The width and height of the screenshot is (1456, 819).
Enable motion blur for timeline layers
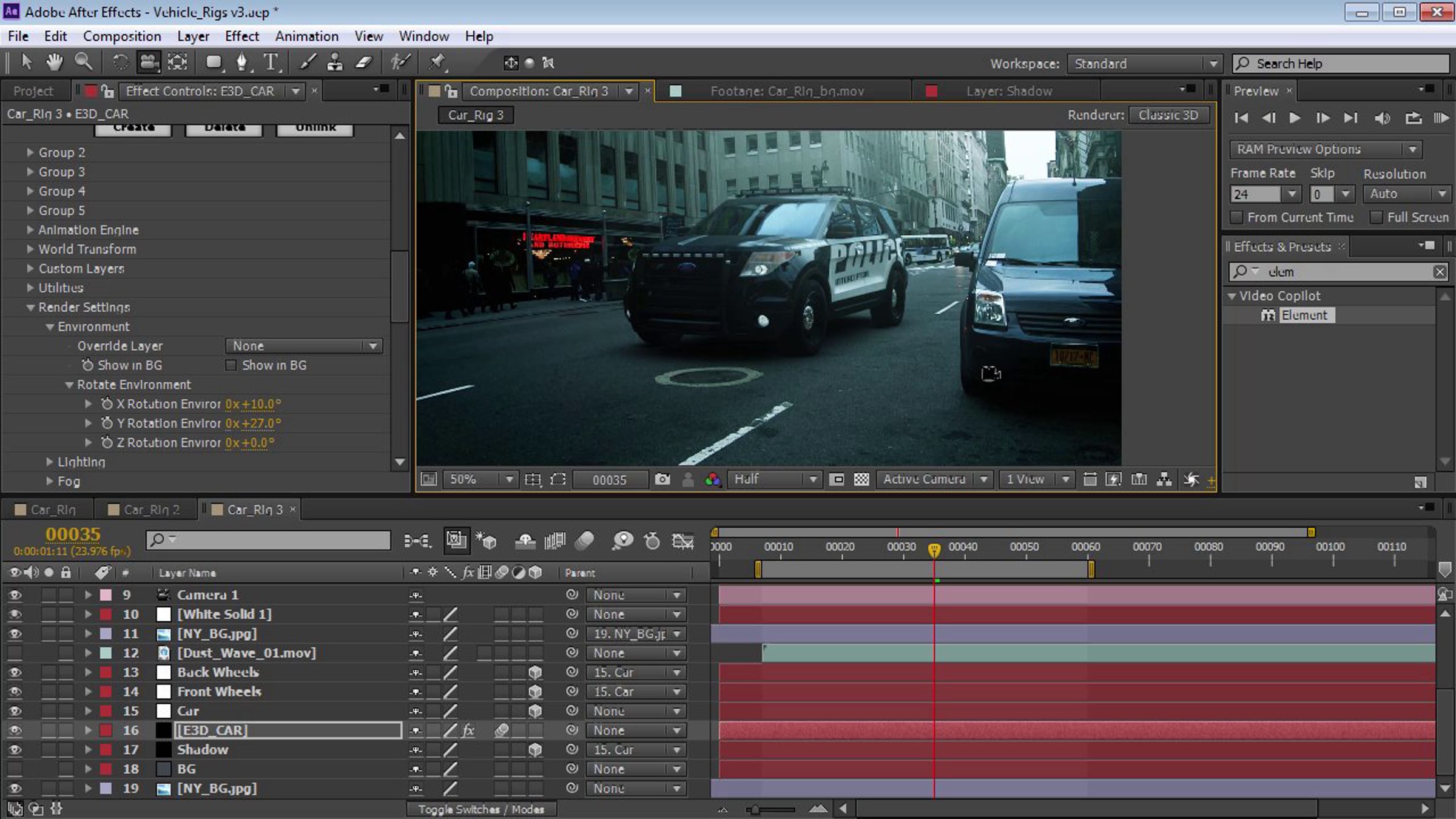(584, 540)
